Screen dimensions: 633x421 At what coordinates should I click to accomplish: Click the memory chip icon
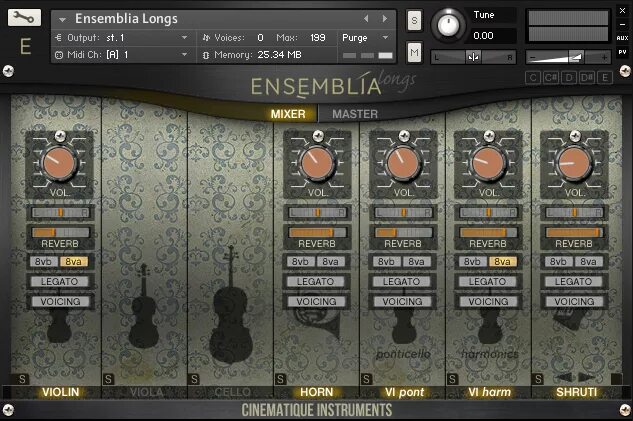pos(206,55)
